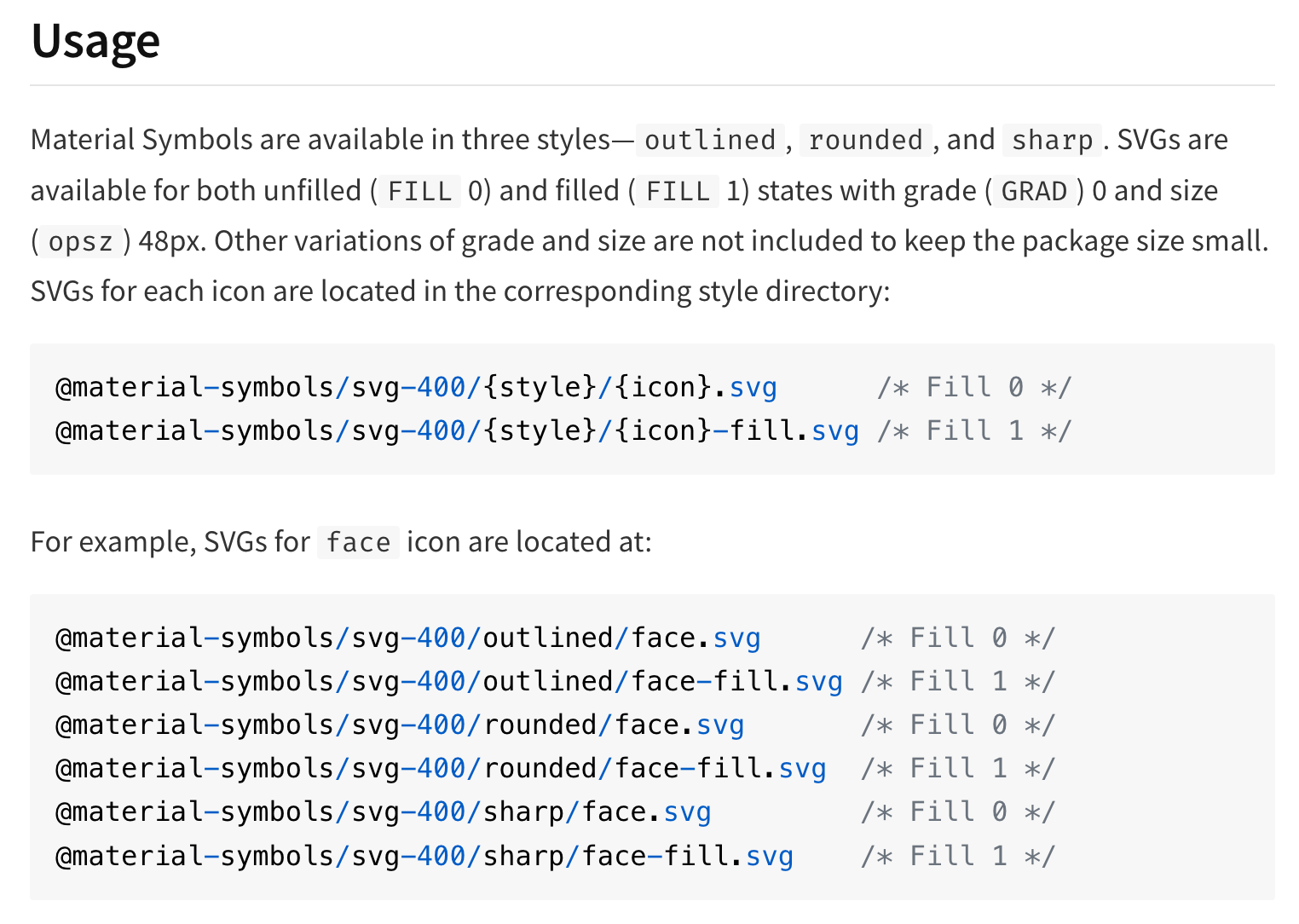Click the sentence "For example, SVGs for"
1299x924 pixels.
[170, 542]
